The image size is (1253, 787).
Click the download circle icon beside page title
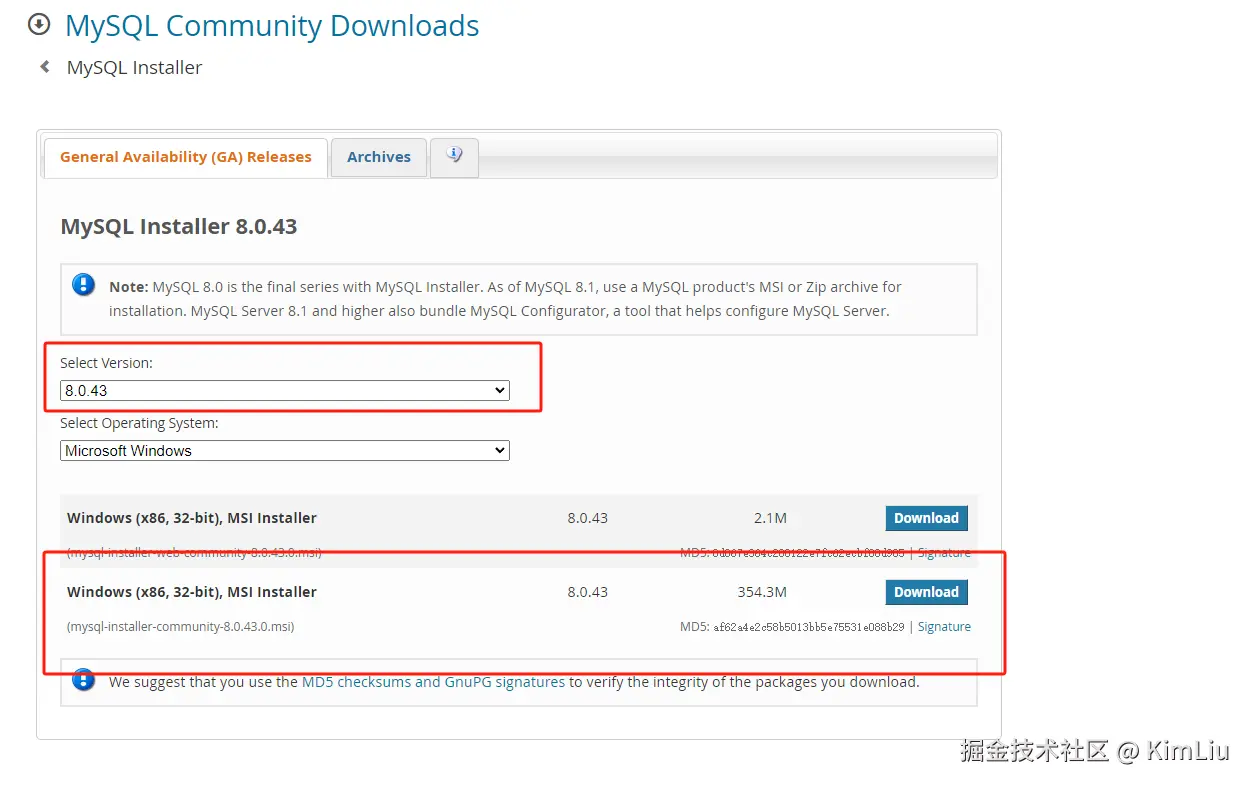point(39,23)
